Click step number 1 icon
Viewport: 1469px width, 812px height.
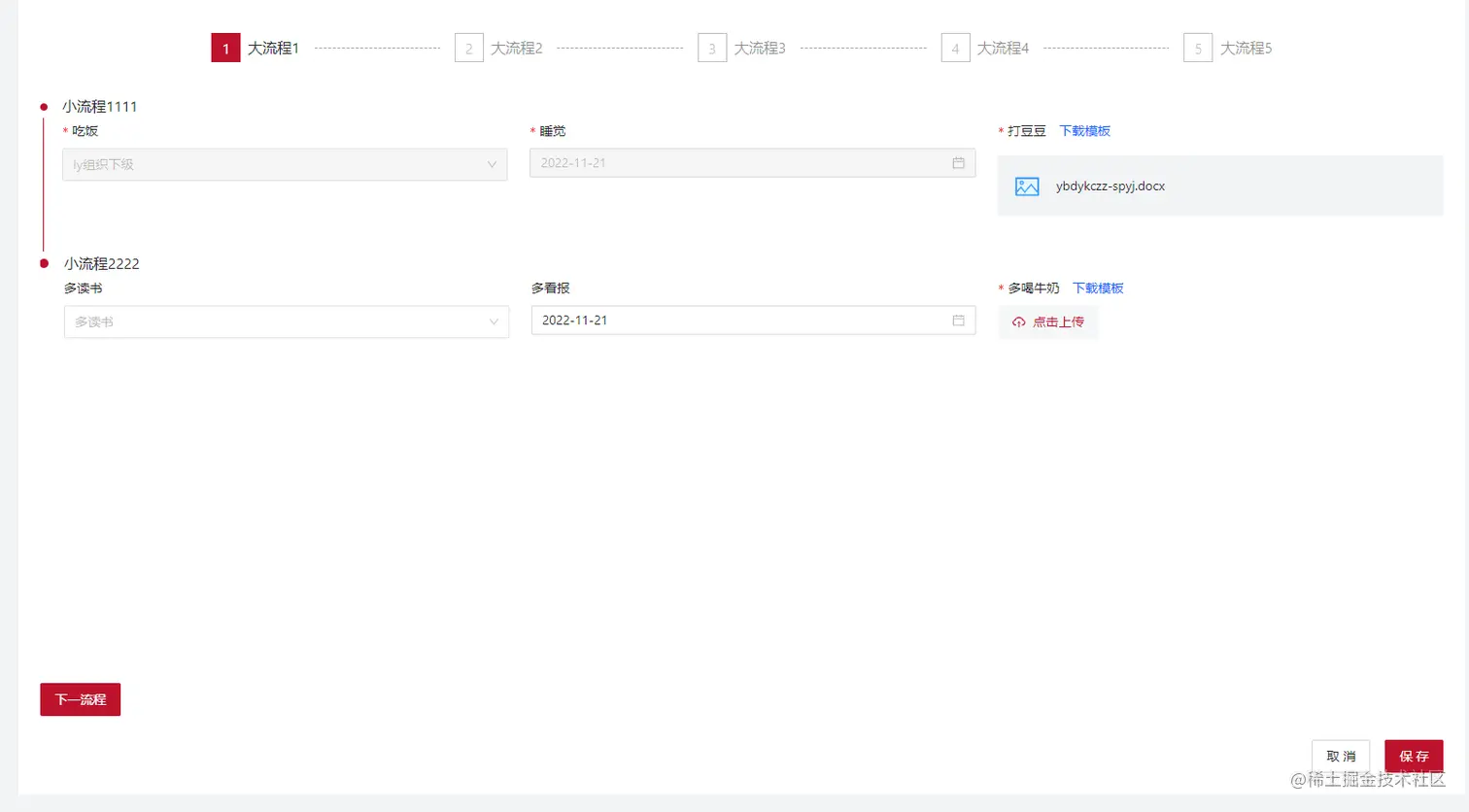click(x=225, y=48)
